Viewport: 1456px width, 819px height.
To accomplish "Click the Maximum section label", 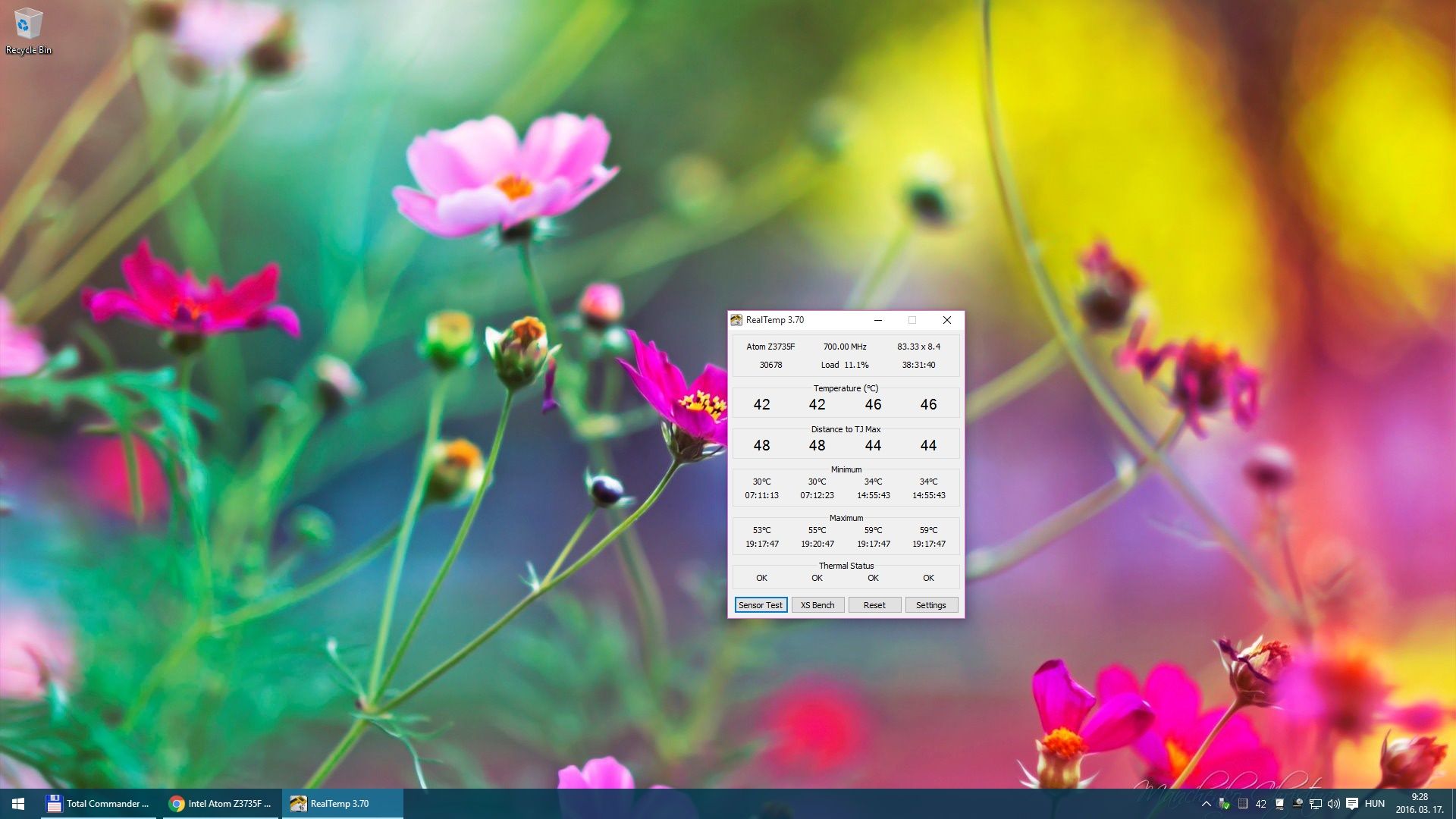I will (846, 518).
